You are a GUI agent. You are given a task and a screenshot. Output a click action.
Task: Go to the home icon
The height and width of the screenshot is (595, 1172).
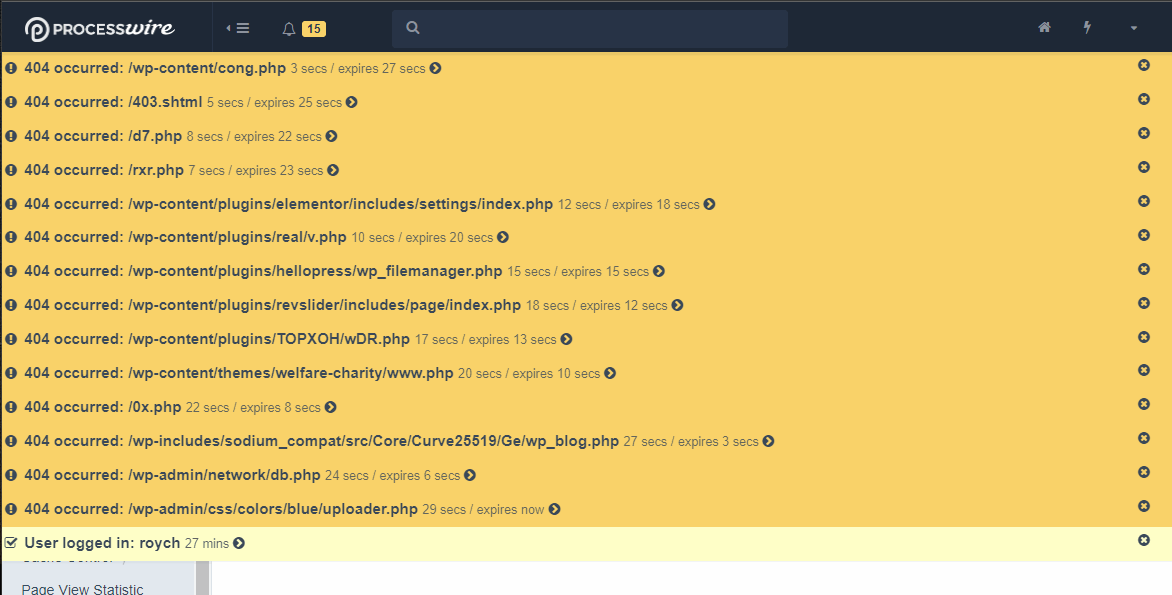pos(1044,28)
